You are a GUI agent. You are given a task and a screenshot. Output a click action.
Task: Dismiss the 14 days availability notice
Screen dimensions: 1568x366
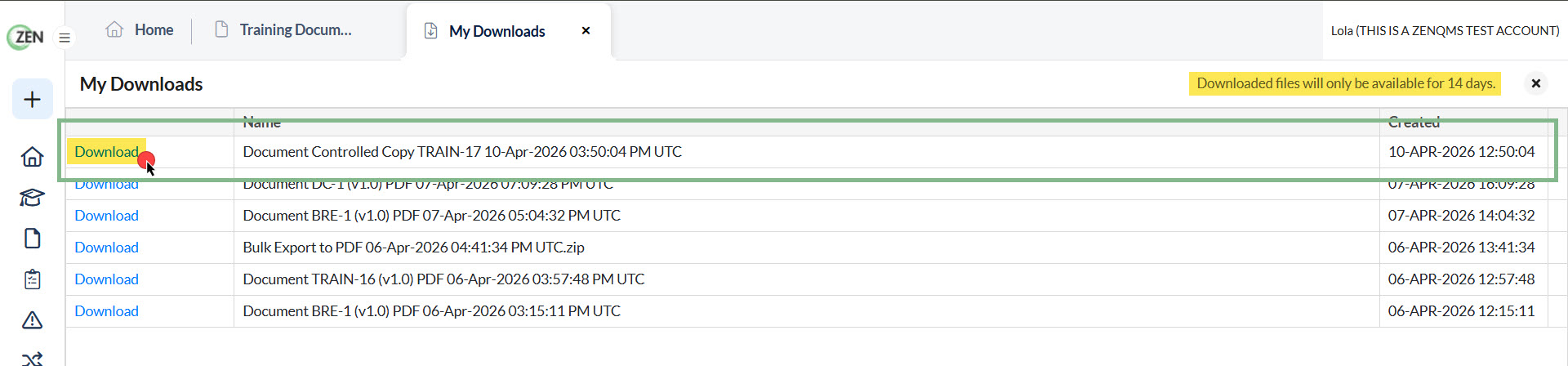point(1535,83)
